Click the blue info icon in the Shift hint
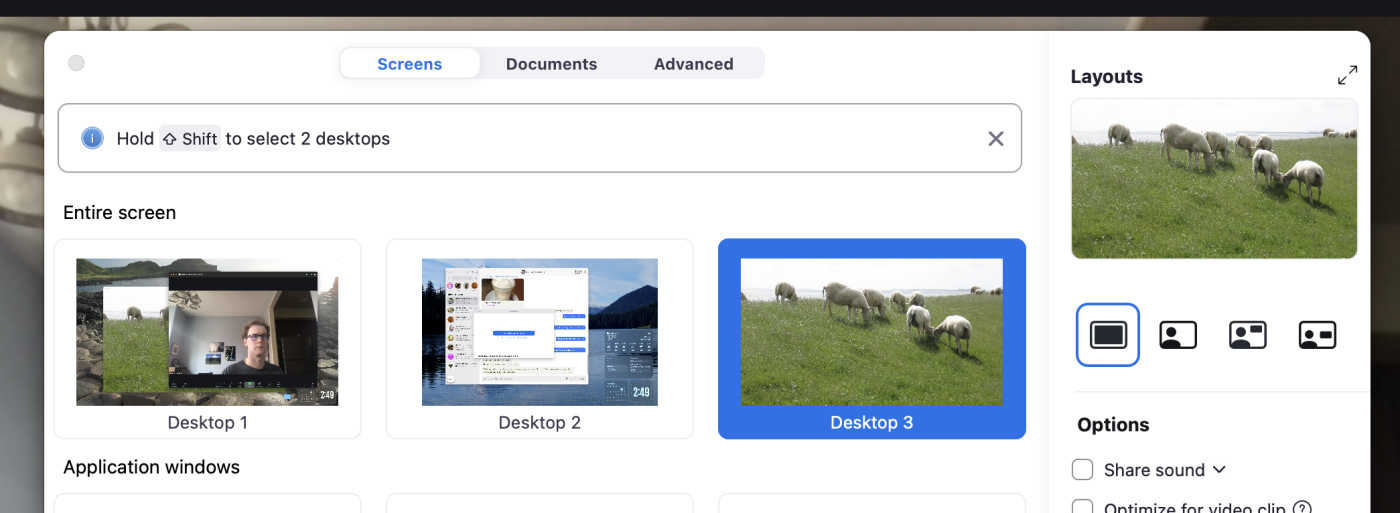 pyautogui.click(x=92, y=138)
